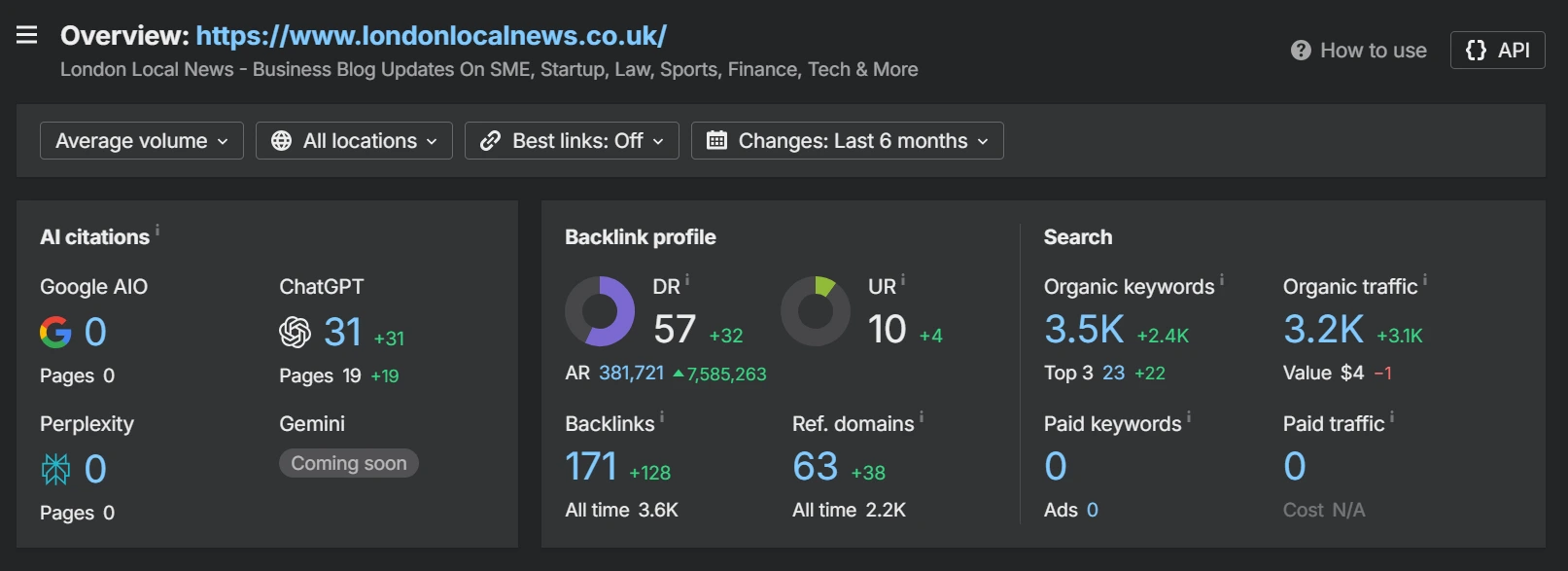This screenshot has width=1568, height=571.
Task: Click the Ref. domains 'All time 2.2K' text
Action: coord(850,510)
